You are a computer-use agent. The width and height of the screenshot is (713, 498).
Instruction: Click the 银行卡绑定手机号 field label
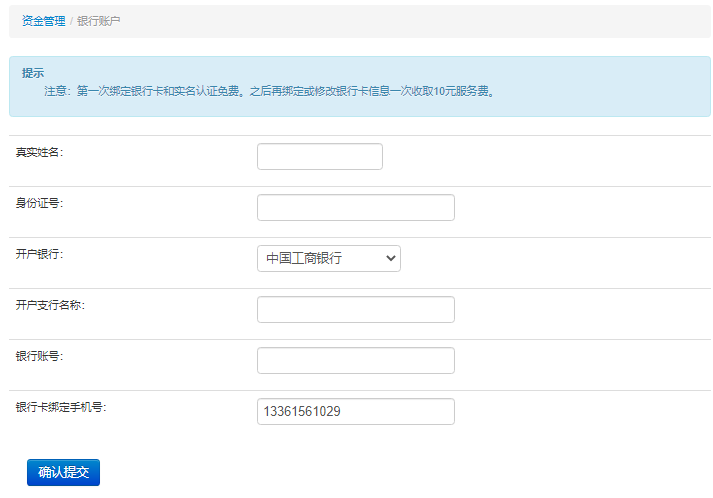point(60,407)
